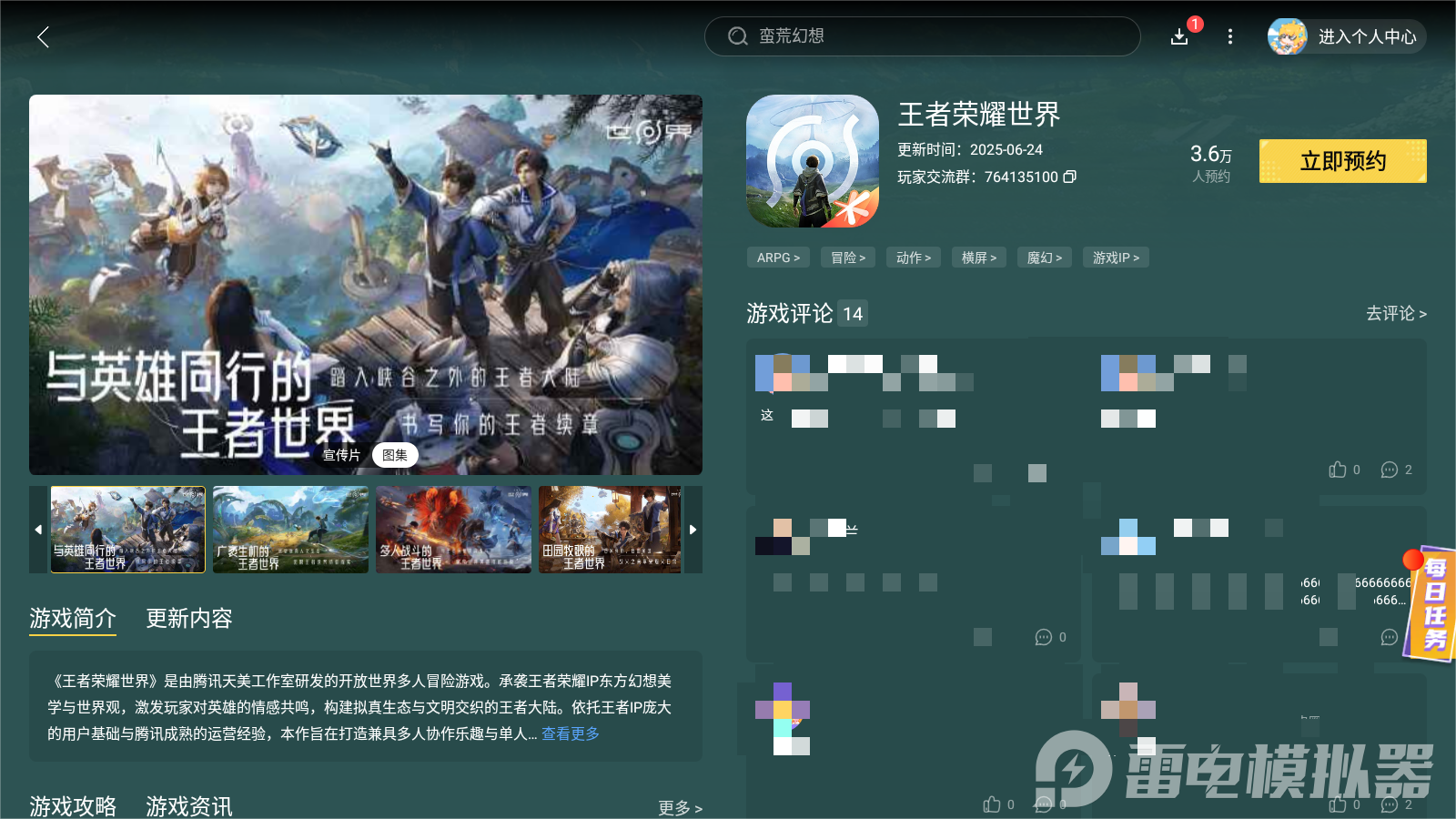Open the ARPG category tag
The width and height of the screenshot is (1456, 819).
pos(778,258)
